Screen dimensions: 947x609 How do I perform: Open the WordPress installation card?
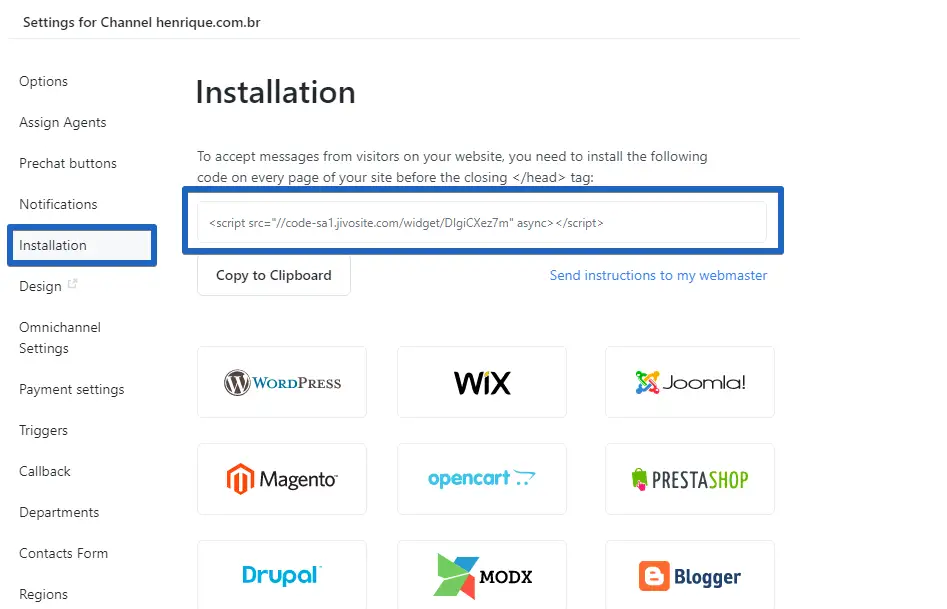pyautogui.click(x=281, y=382)
